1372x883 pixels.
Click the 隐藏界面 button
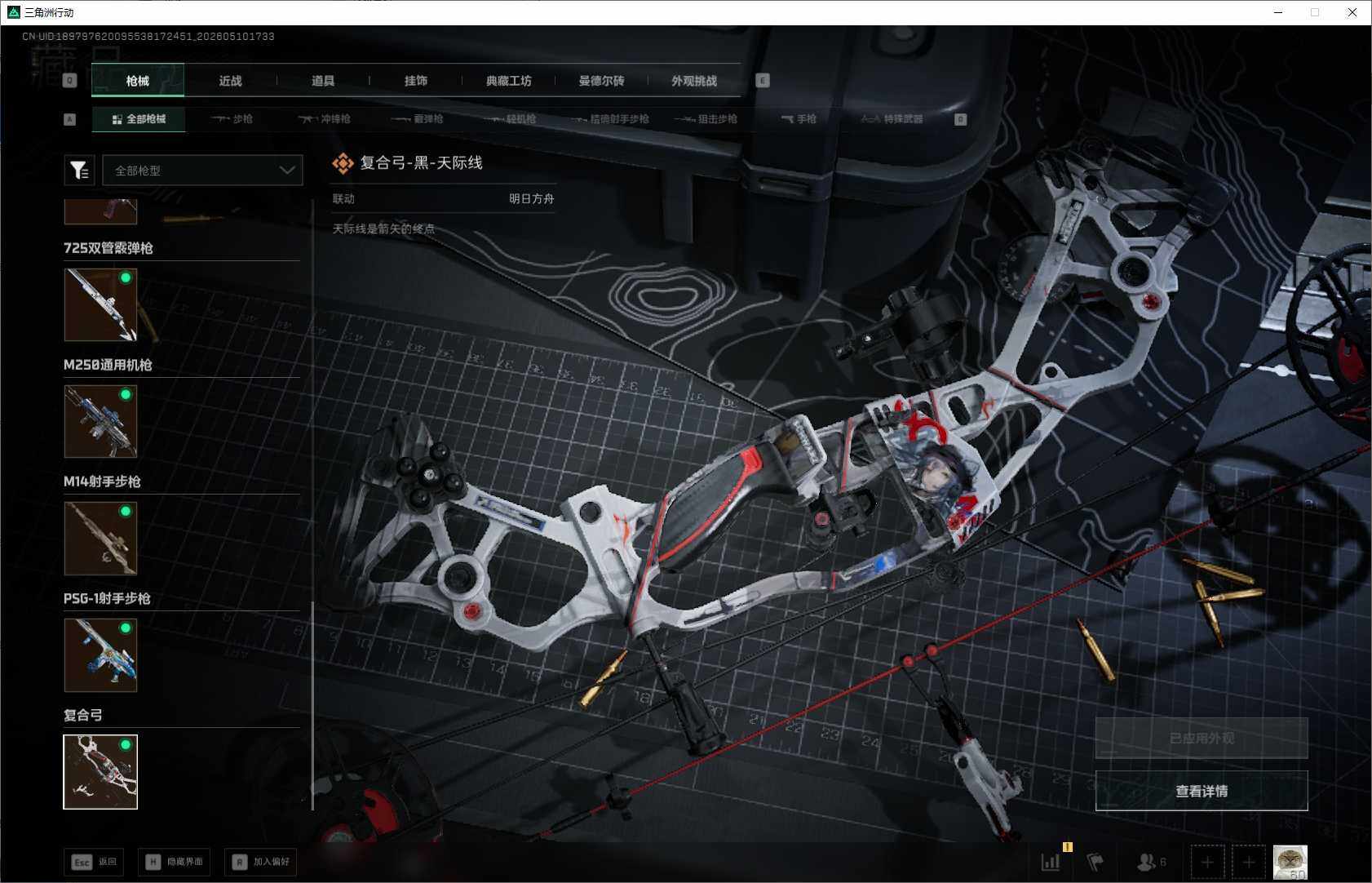point(175,862)
